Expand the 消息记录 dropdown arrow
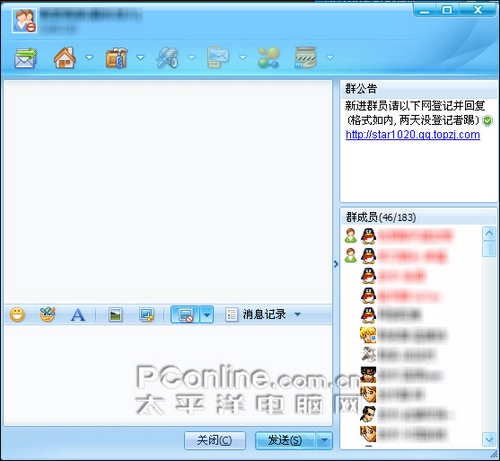Image resolution: width=500 pixels, height=461 pixels. point(298,314)
